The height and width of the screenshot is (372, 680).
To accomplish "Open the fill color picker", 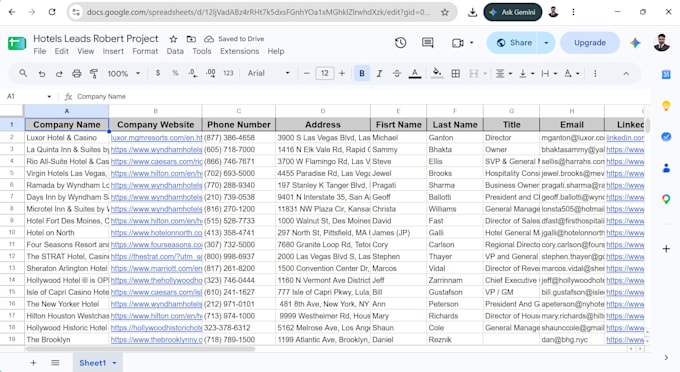I will [437, 73].
